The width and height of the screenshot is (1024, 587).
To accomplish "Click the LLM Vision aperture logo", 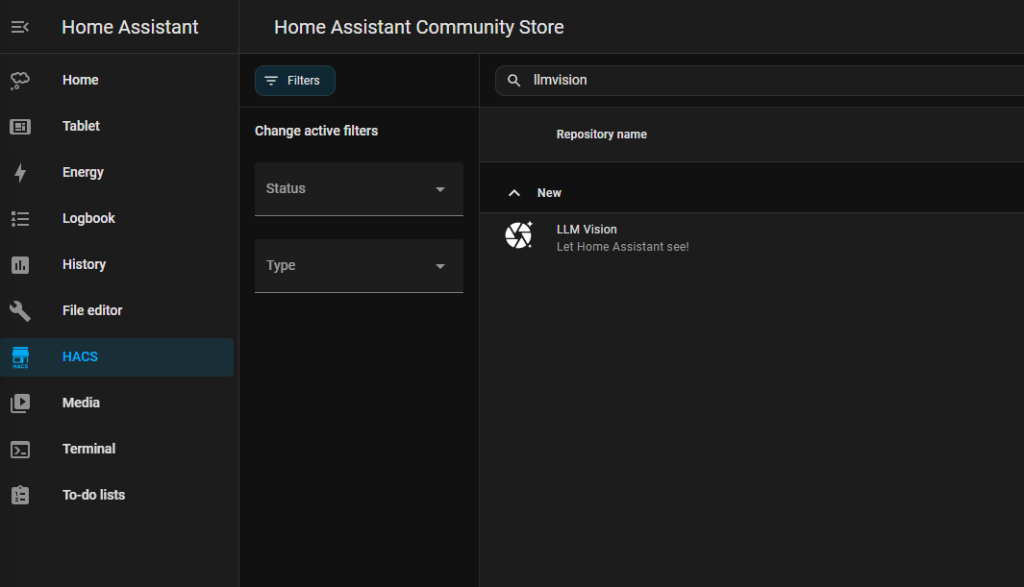I will click(519, 236).
